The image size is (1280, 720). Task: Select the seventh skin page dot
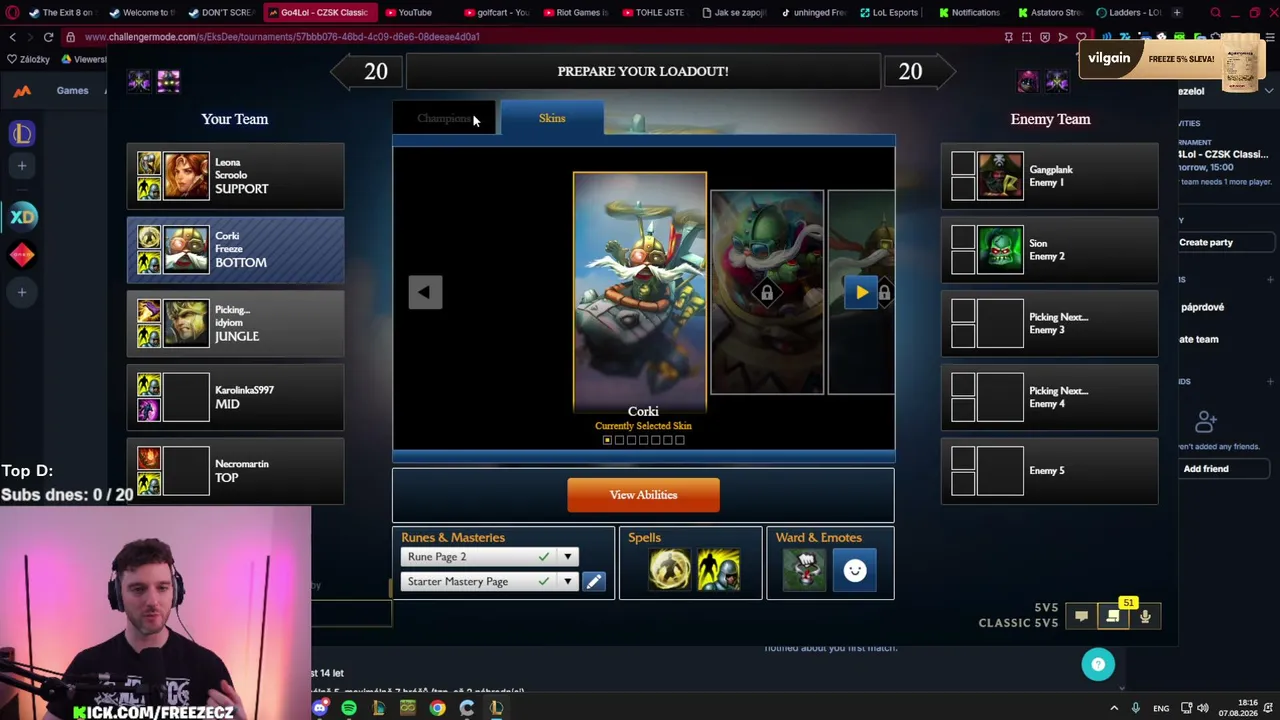680,440
